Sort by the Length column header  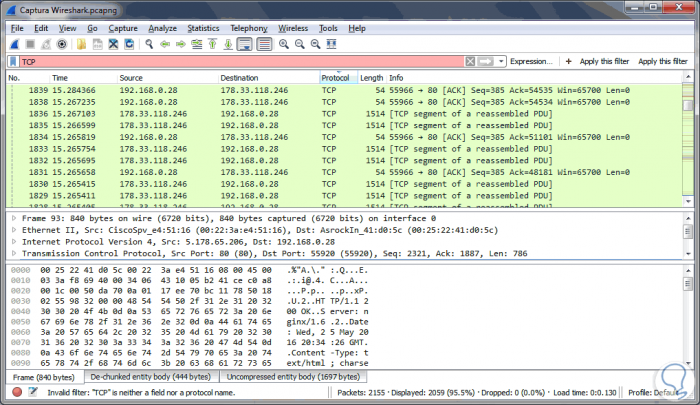pos(372,78)
